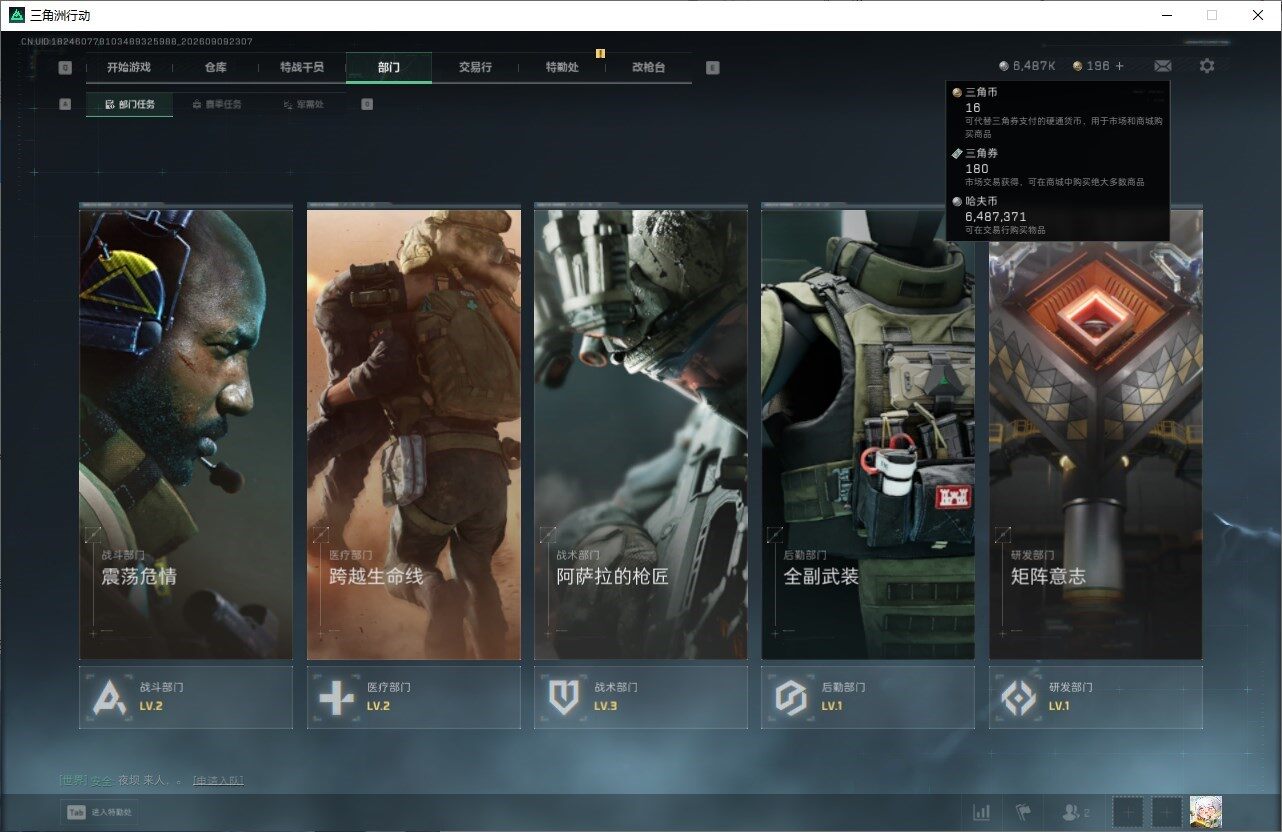1282x832 pixels.
Task: Click the 哈夫币 label in tooltip
Action: point(981,201)
